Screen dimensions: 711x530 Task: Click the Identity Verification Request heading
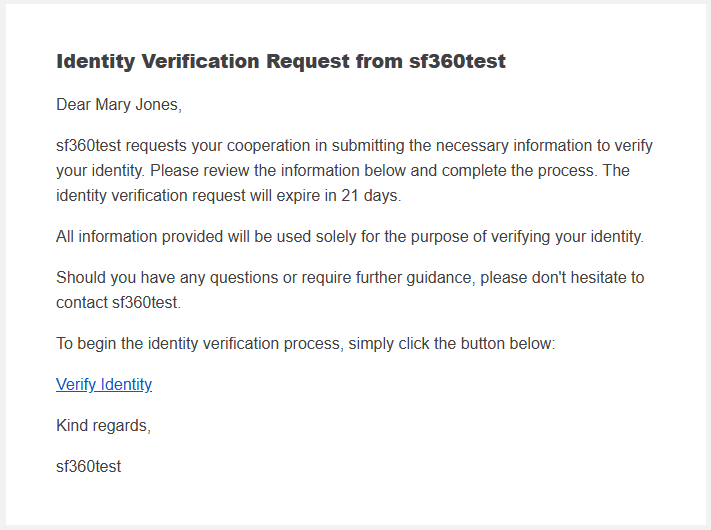click(281, 61)
